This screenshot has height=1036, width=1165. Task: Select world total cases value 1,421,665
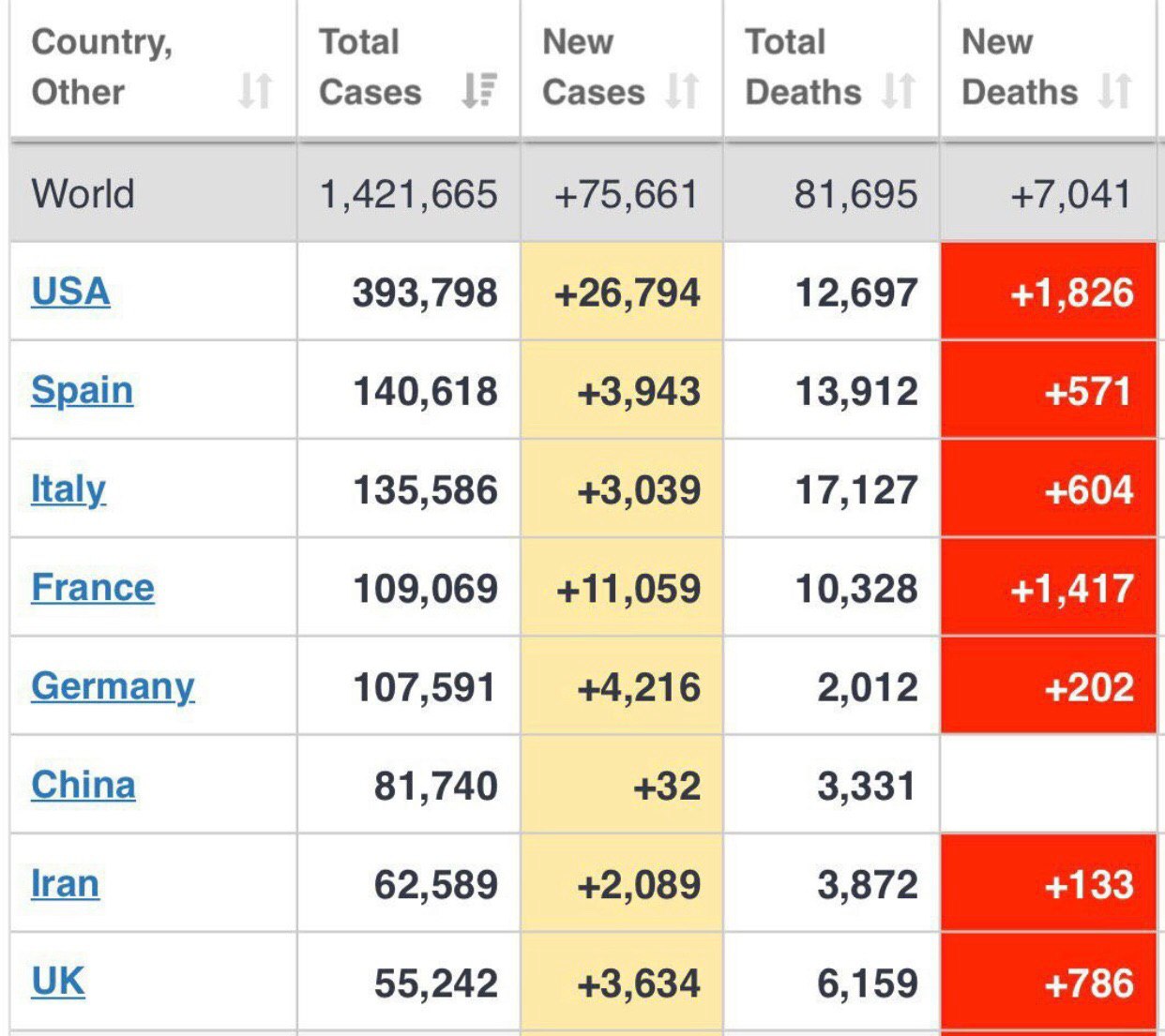tap(408, 195)
